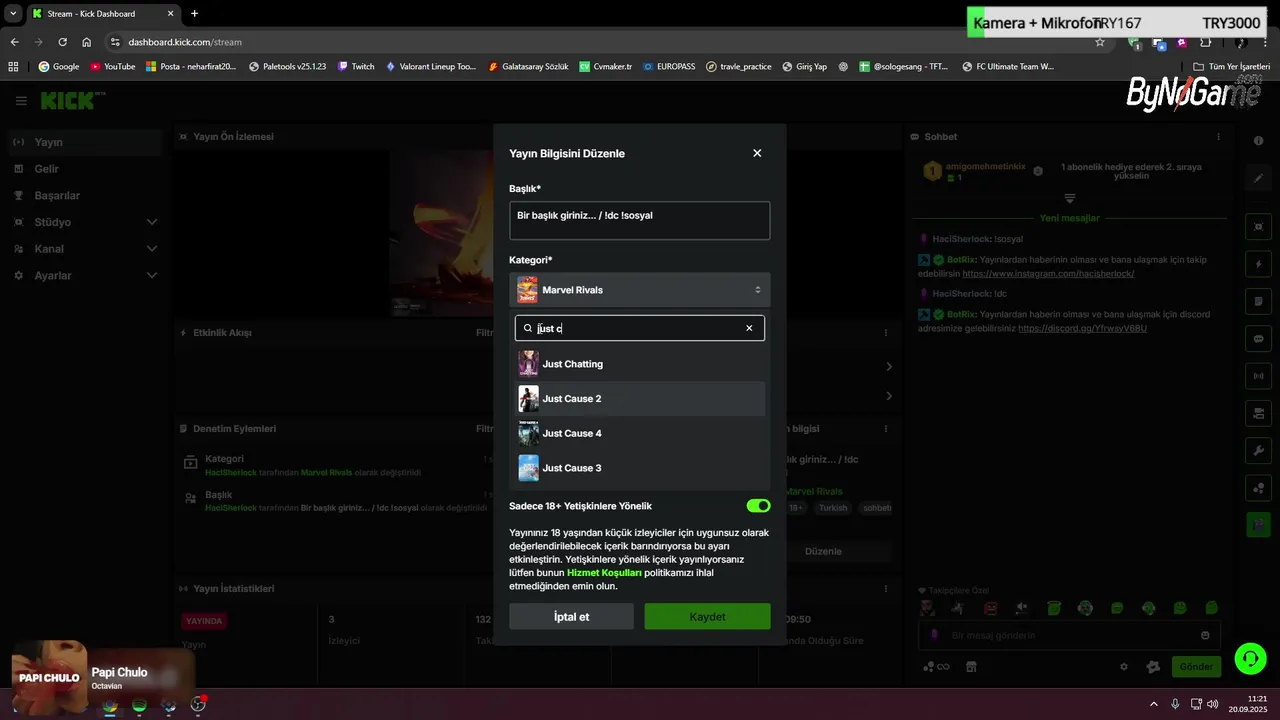Screen dimensions: 1280x720
Task: Select Just Cause 4 category
Action: click(x=640, y=433)
